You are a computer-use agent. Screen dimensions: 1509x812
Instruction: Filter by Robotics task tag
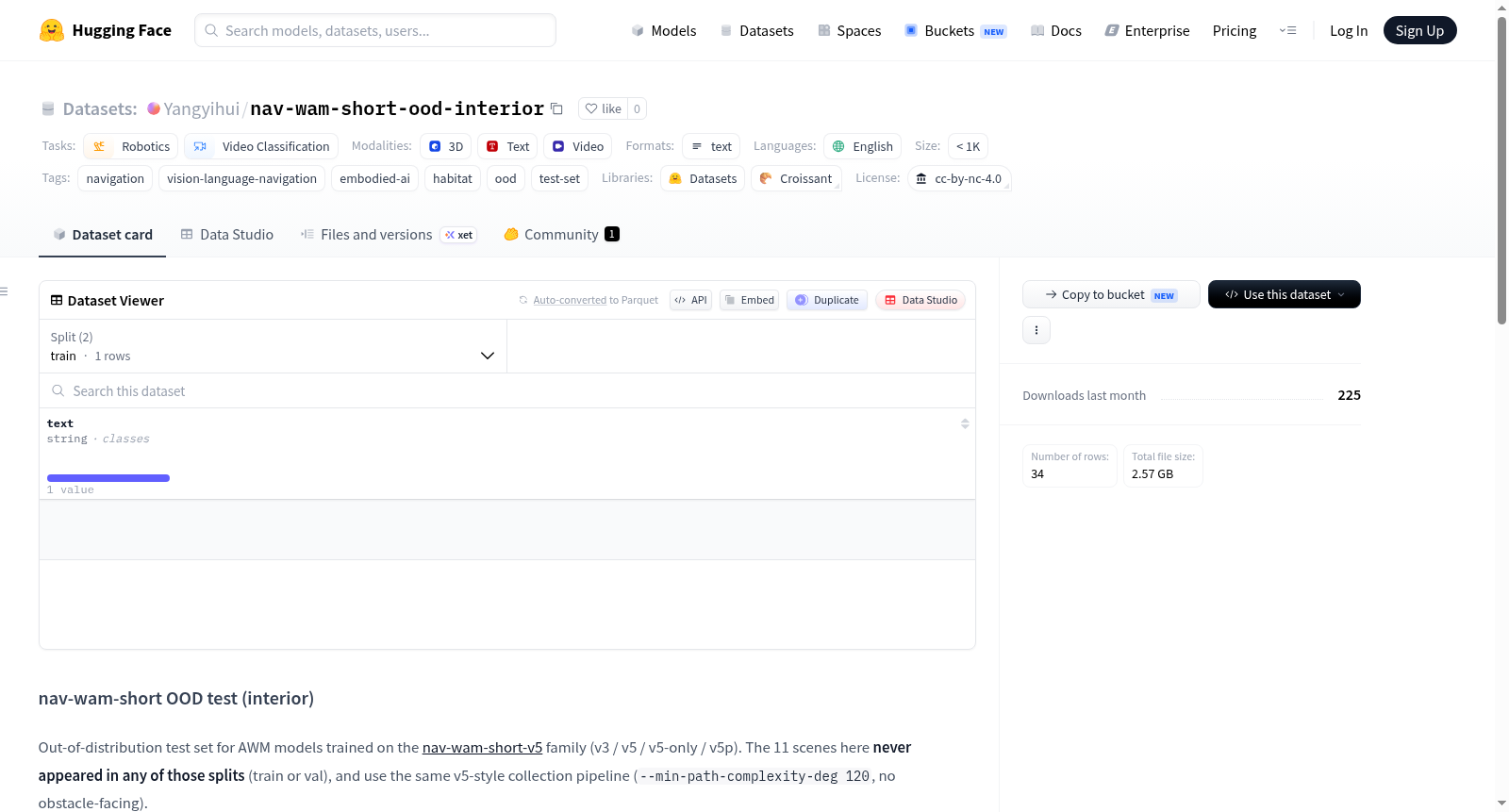tap(131, 146)
